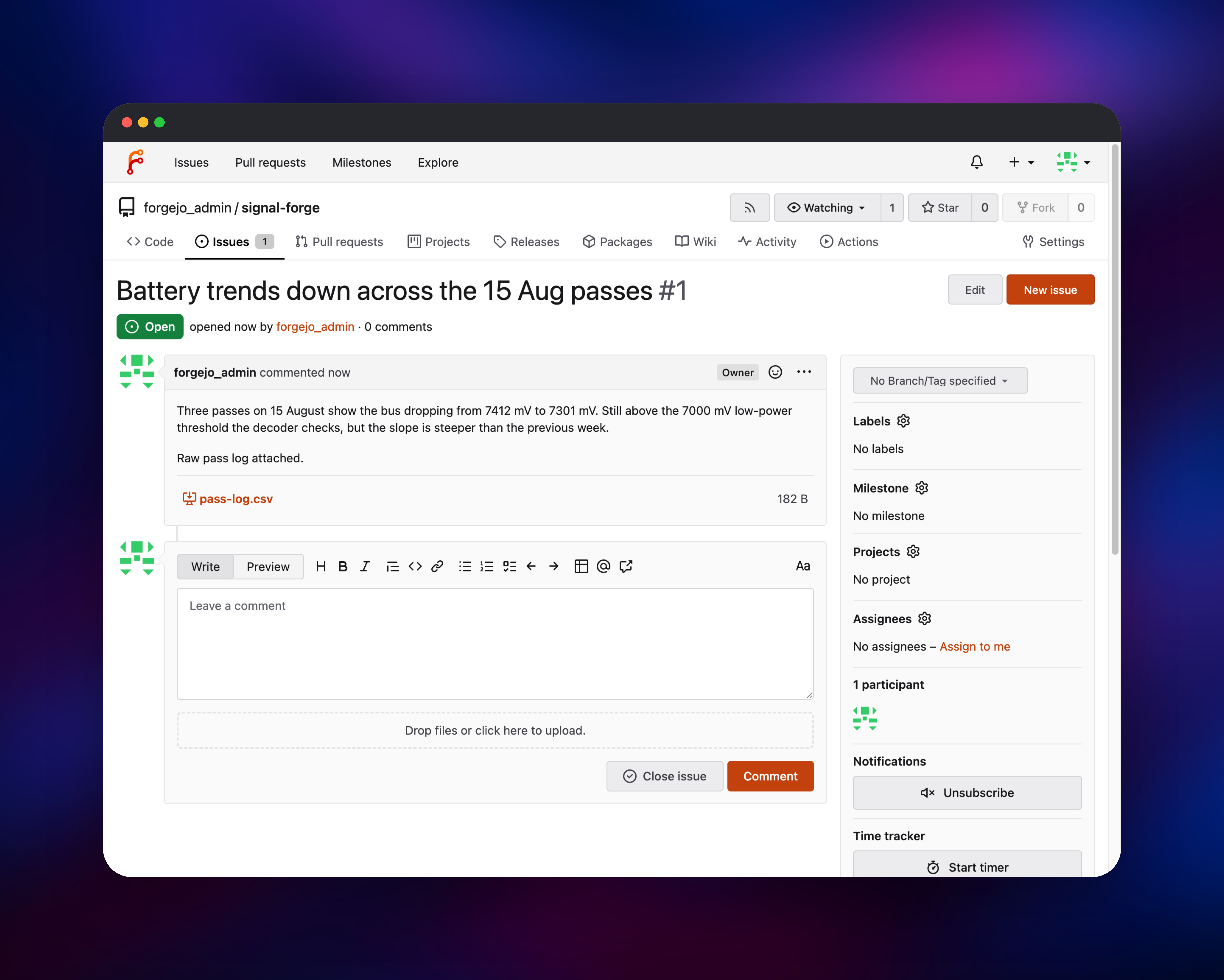Go to the Releases tab

click(x=526, y=242)
